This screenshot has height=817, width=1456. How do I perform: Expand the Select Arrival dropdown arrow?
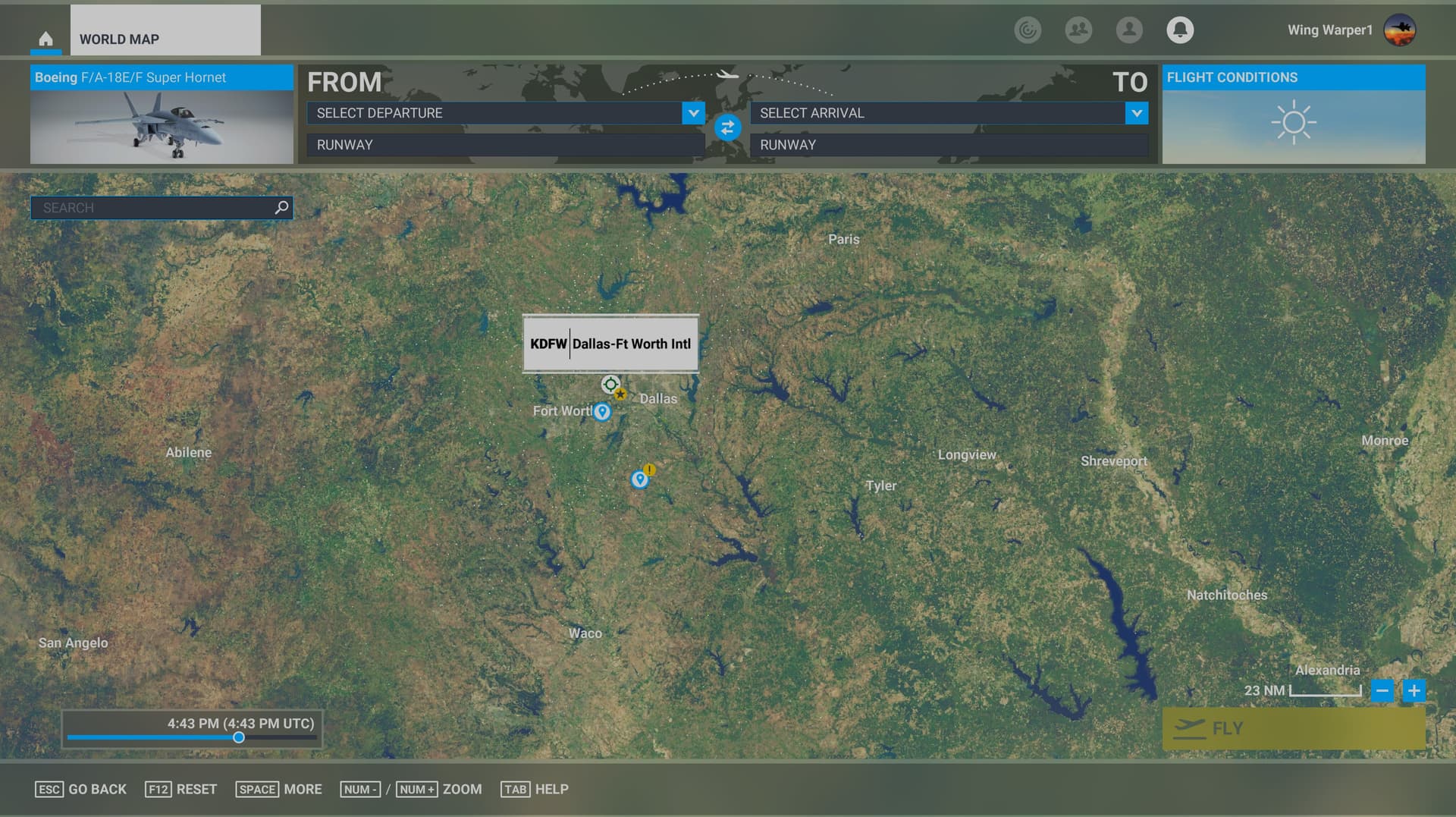coord(1136,113)
